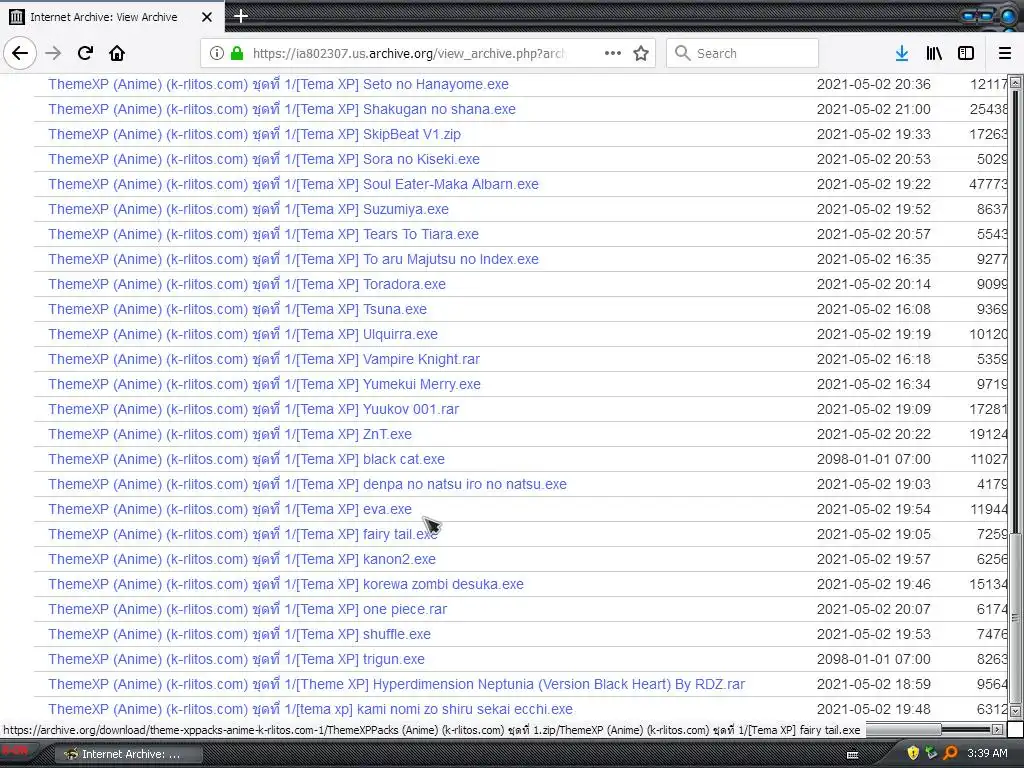Open Ulquirra.exe file link
1024x768 pixels.
point(243,334)
